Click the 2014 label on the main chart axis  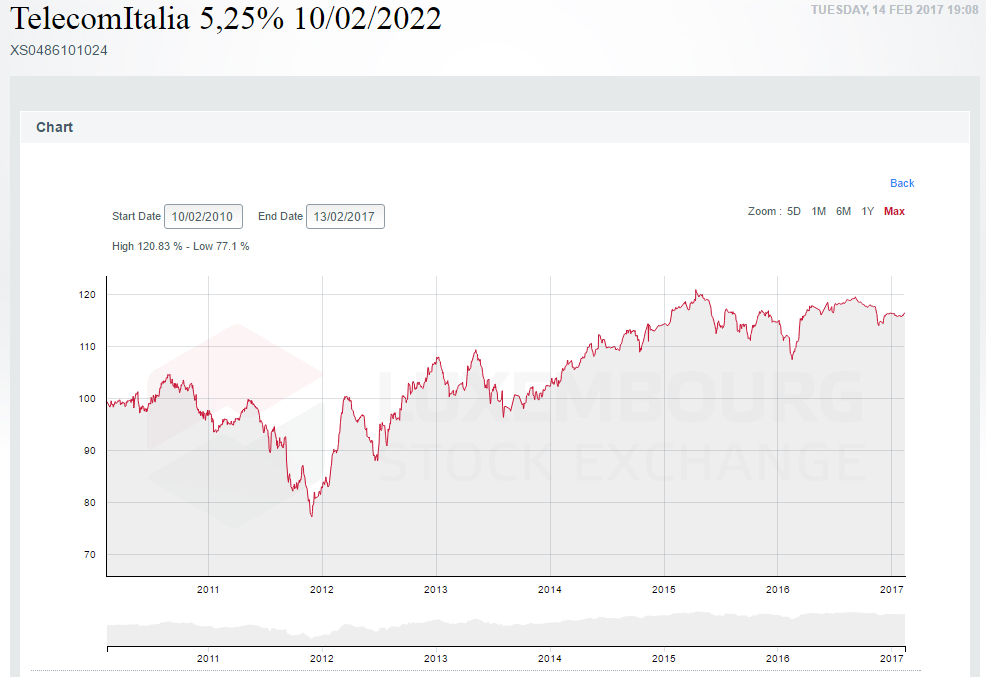coord(550,590)
